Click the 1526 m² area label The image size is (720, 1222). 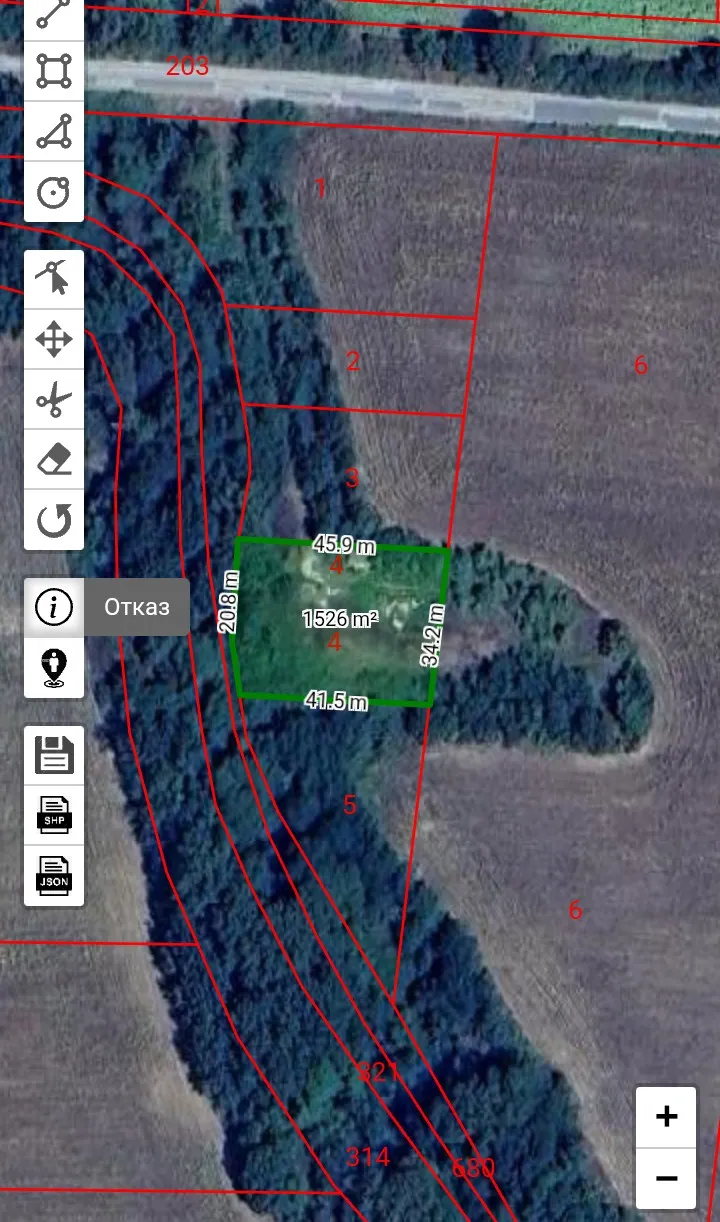coord(340,619)
